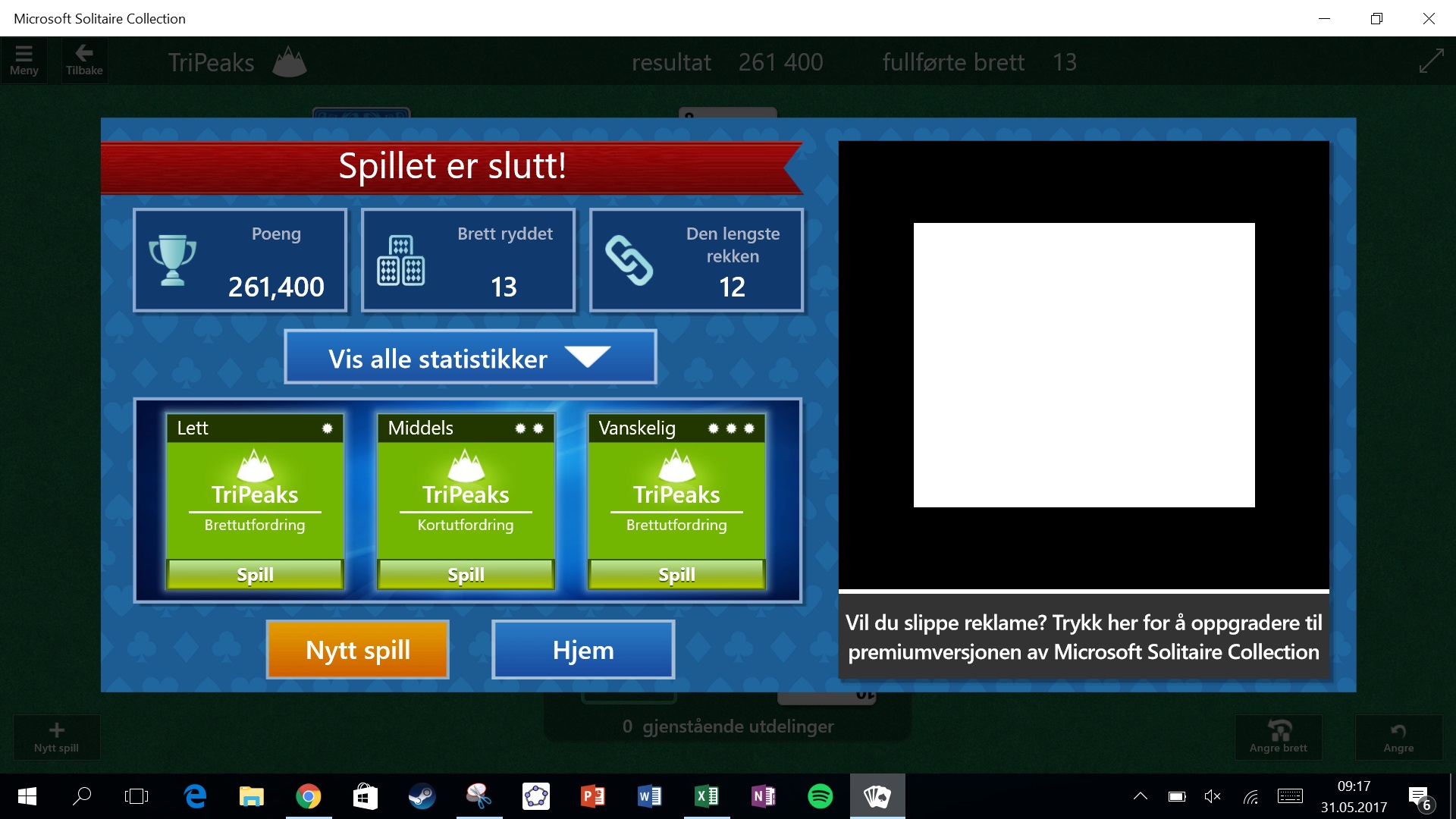
Task: Toggle the muted volume tray icon
Action: 1212,796
